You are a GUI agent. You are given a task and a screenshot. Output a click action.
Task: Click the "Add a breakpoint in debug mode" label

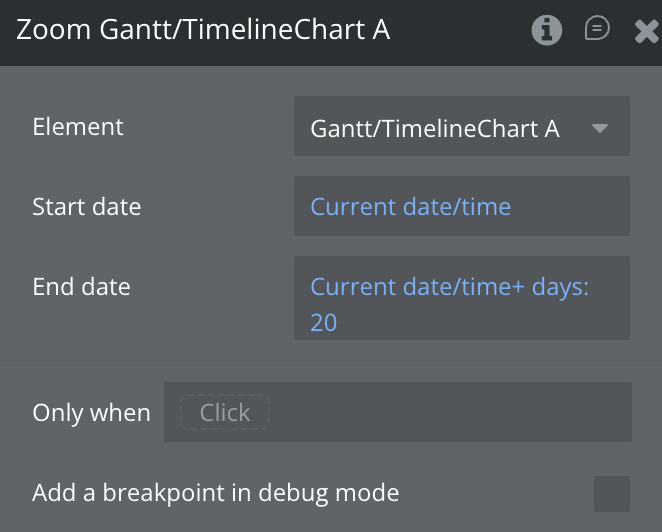[216, 493]
